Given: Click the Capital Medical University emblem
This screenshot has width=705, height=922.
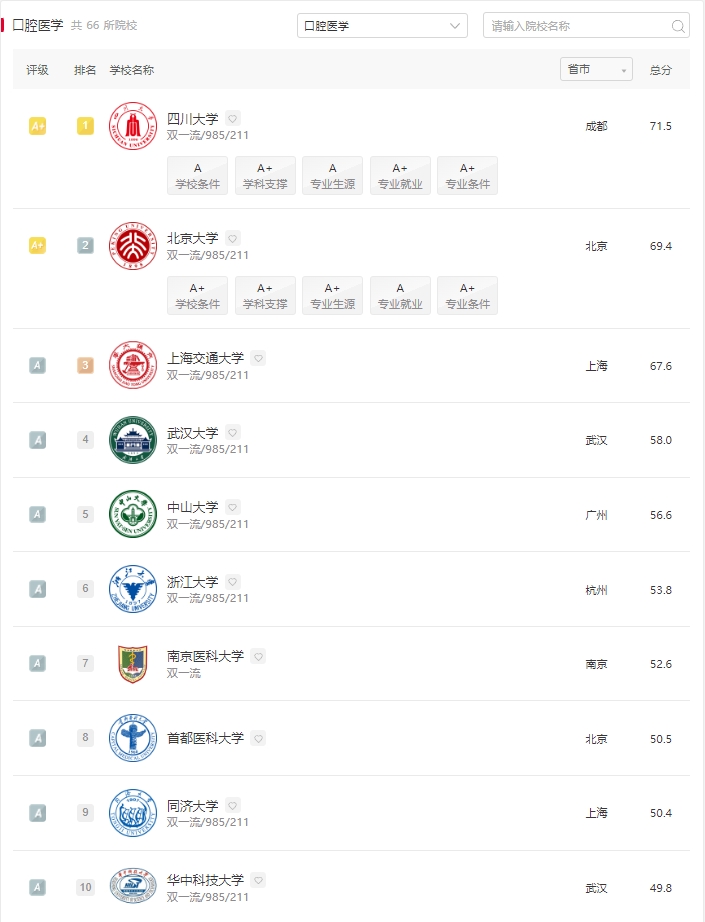Looking at the screenshot, I should pyautogui.click(x=133, y=739).
